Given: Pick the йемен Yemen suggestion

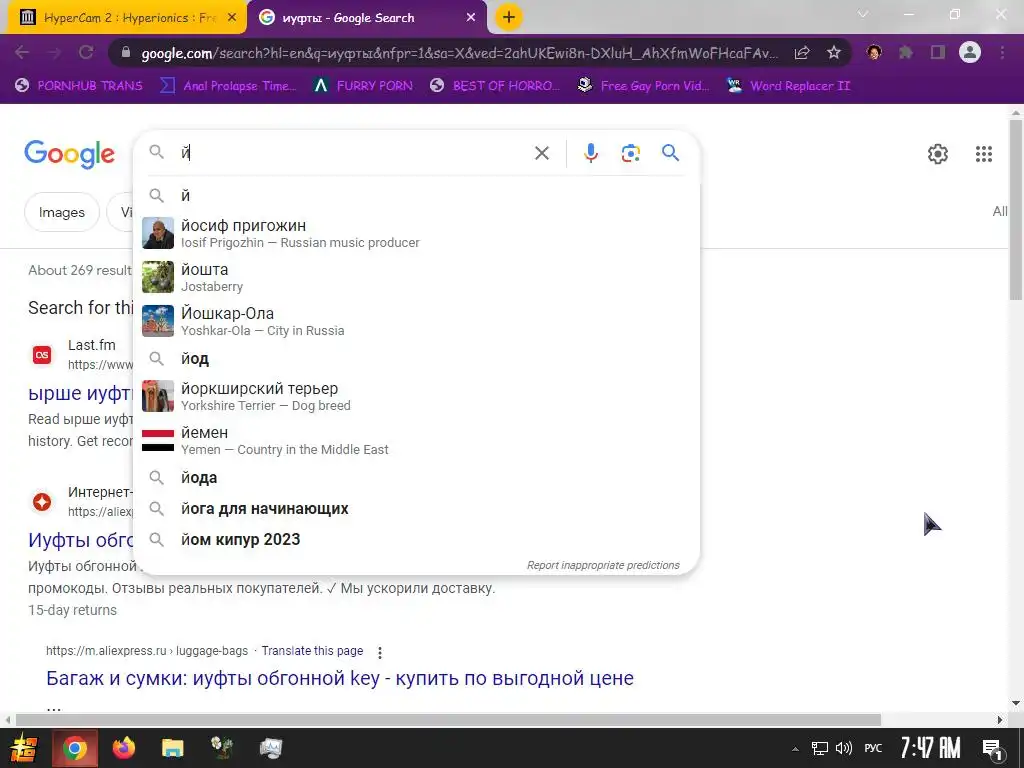Looking at the screenshot, I should (x=416, y=440).
